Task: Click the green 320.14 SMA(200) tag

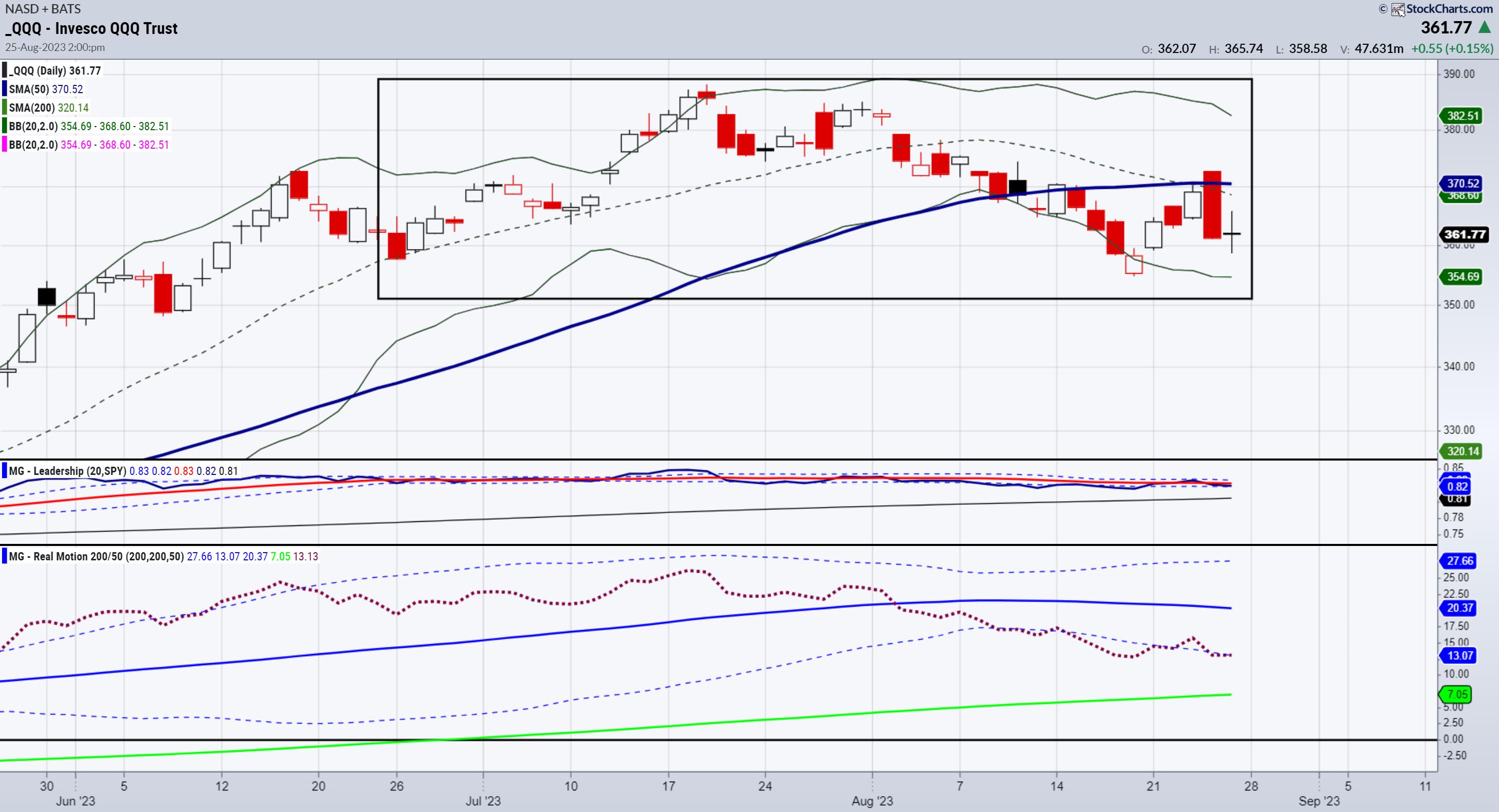Action: [1463, 451]
